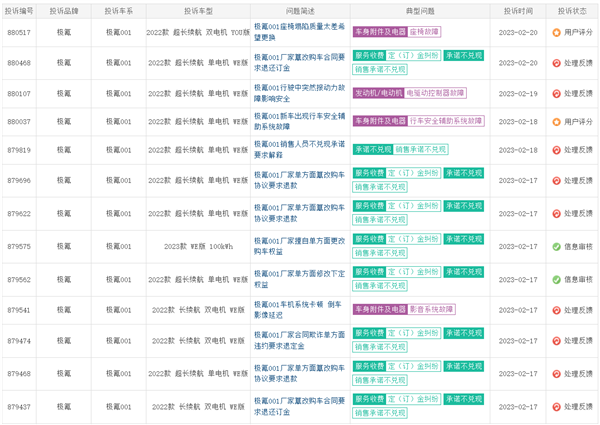Click complaint number 879819
The height and width of the screenshot is (425, 600).
click(19, 150)
